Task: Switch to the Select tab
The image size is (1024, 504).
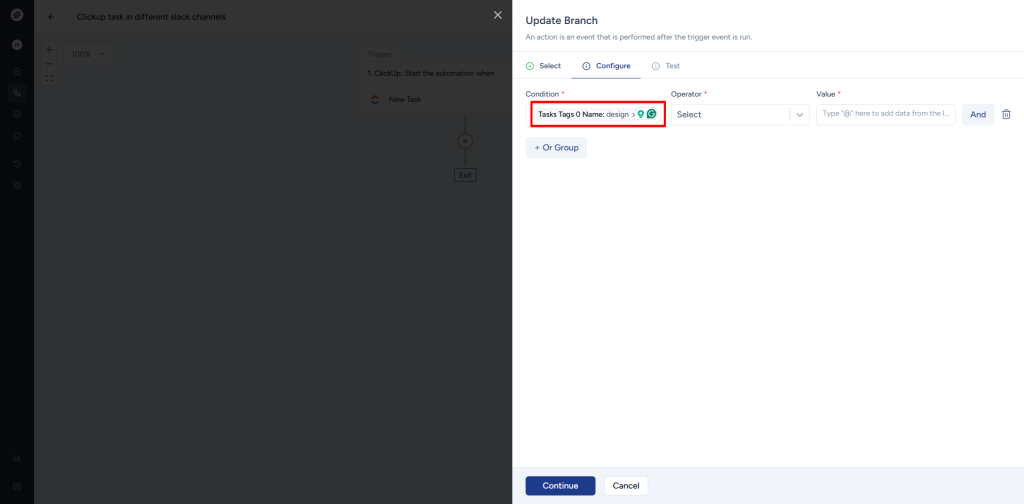Action: pyautogui.click(x=544, y=66)
